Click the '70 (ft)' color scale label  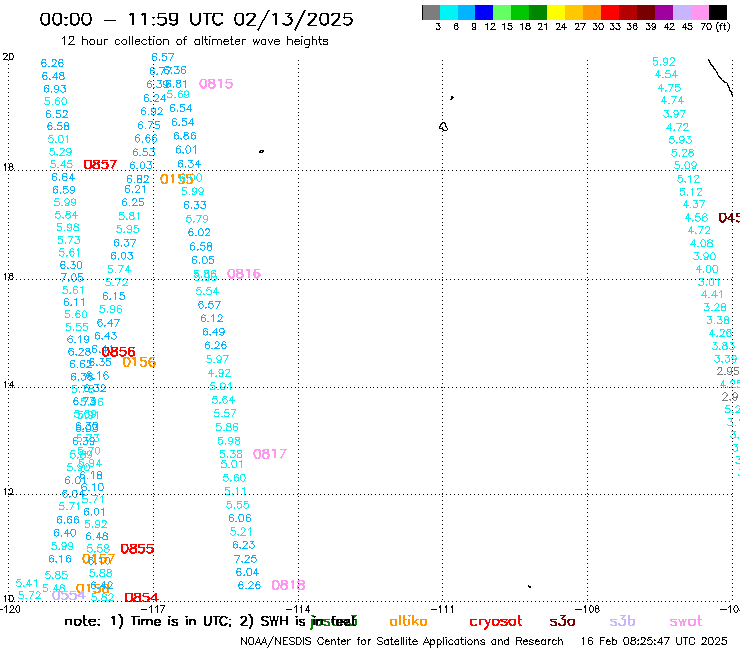715,26
